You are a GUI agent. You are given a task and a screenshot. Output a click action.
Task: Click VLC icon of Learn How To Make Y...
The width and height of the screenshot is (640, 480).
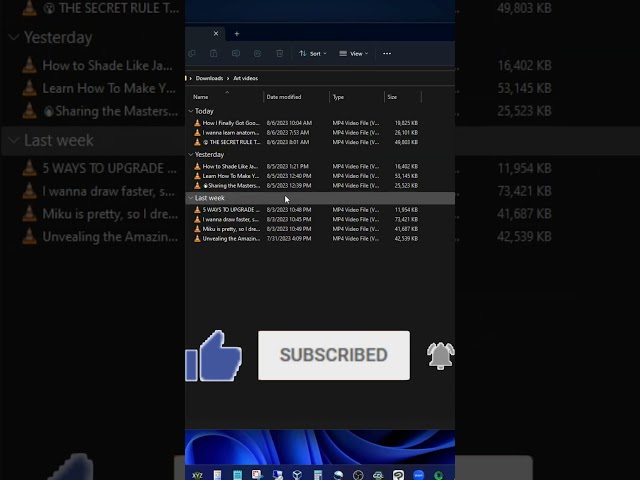coord(197,176)
